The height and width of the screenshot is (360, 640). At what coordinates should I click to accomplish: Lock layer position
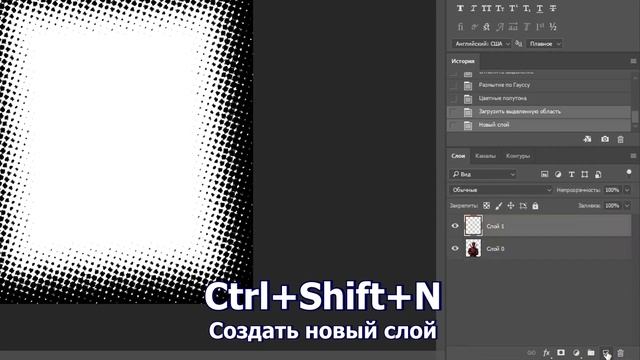click(x=511, y=206)
